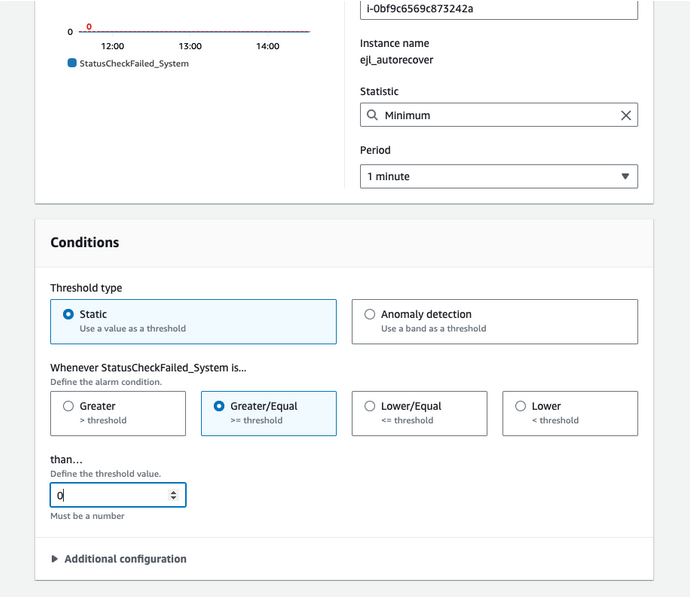Select the Lower than threshold condition
Viewport: 690px width, 597px height.
[520, 406]
